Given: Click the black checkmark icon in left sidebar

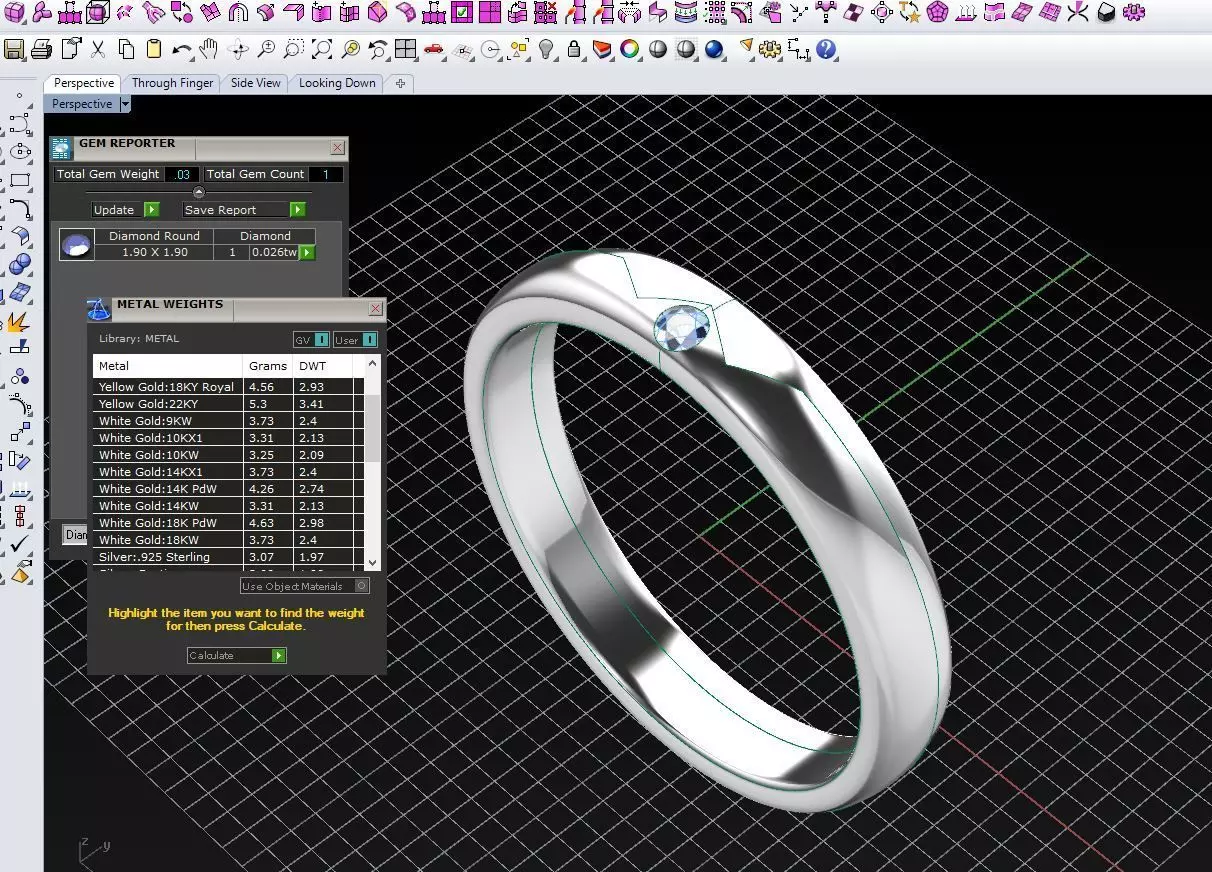Looking at the screenshot, I should tap(20, 544).
